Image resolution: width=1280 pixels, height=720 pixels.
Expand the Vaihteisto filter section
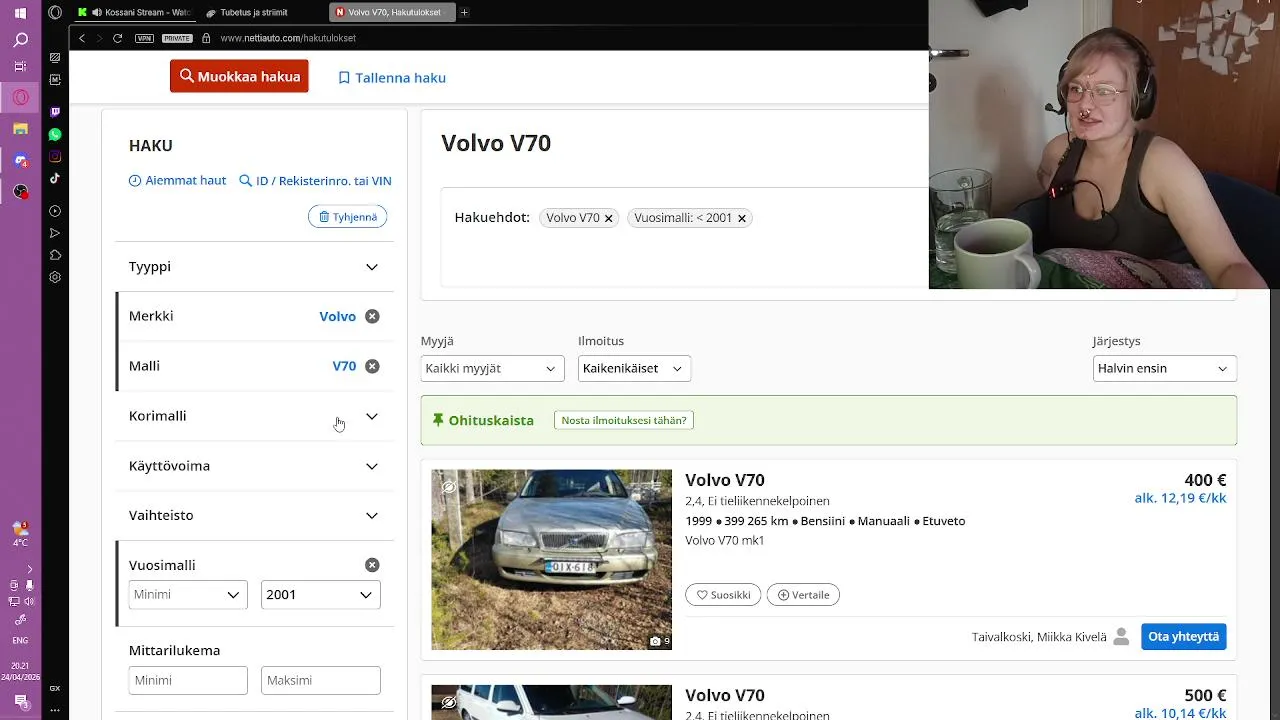(x=254, y=515)
